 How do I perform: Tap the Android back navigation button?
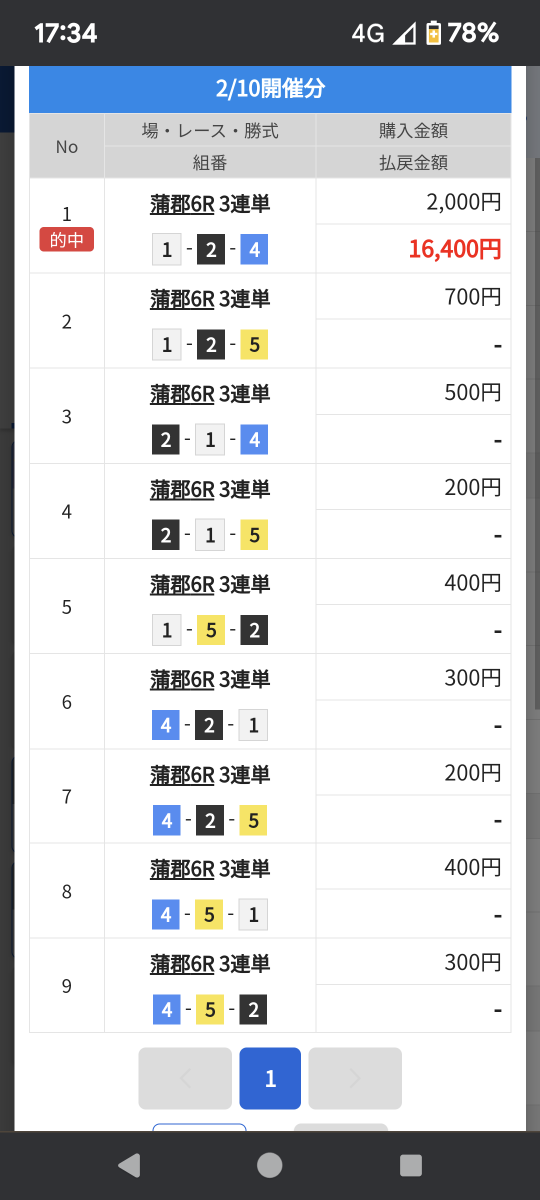(x=129, y=1165)
